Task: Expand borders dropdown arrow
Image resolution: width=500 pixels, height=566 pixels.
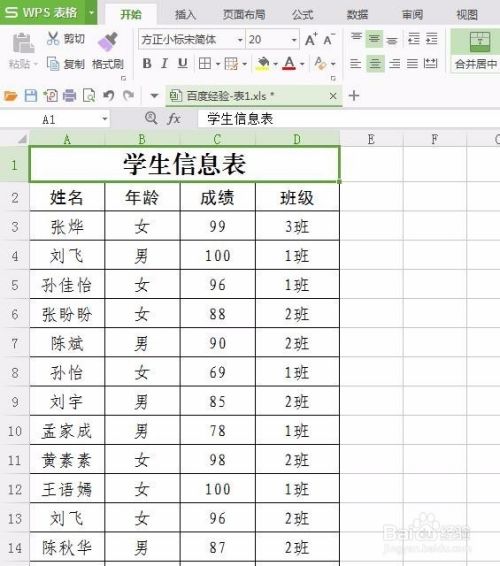Action: tap(218, 64)
